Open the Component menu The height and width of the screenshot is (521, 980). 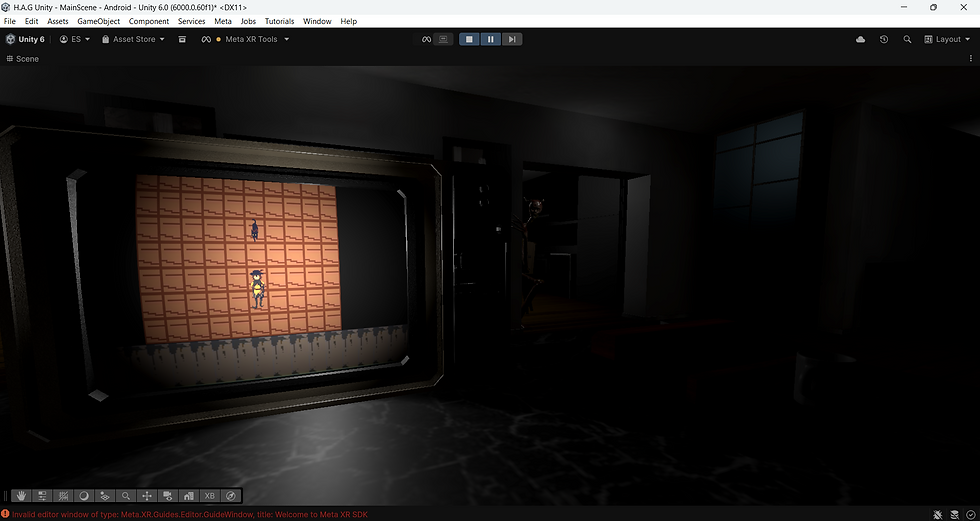coord(149,21)
